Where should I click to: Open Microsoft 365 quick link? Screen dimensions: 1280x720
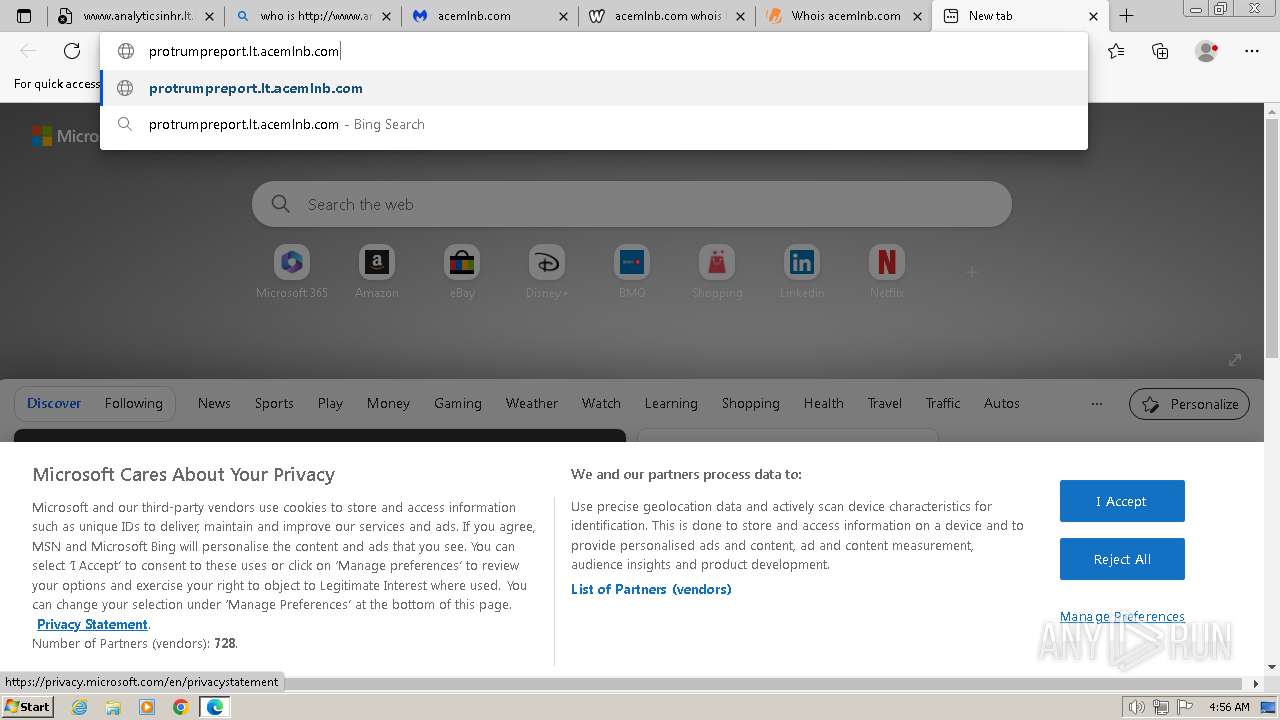coord(292,272)
